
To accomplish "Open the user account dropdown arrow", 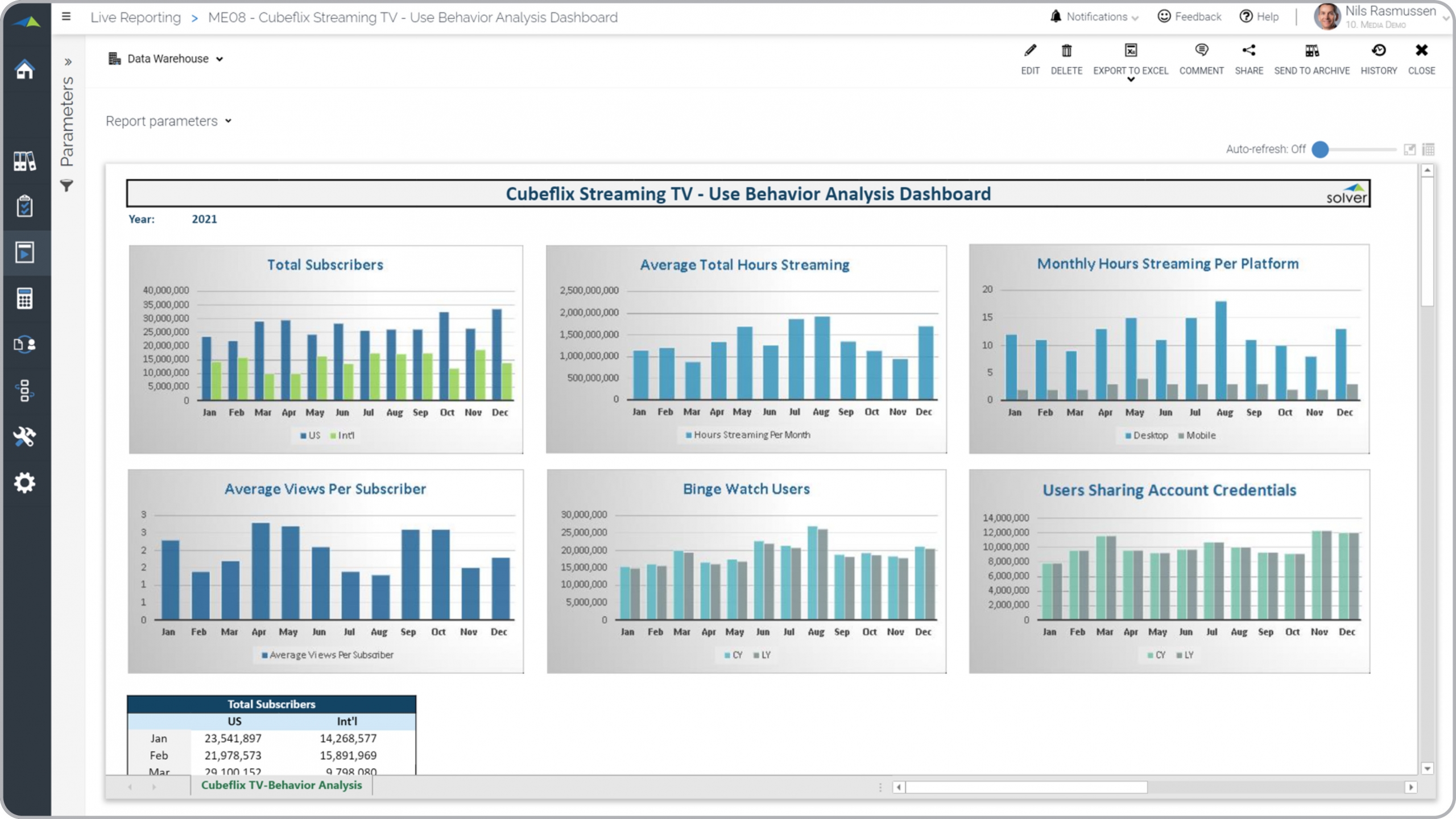I will 1446,18.
